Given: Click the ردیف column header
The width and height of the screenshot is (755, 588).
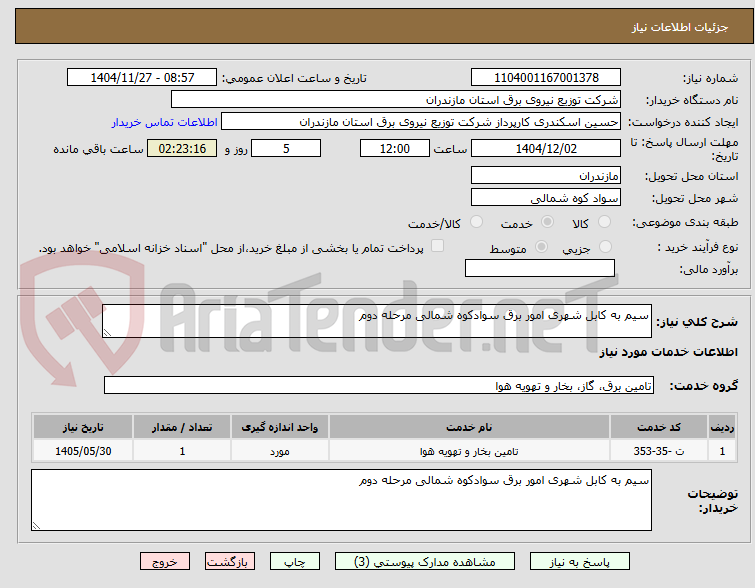Looking at the screenshot, I should point(722,427).
